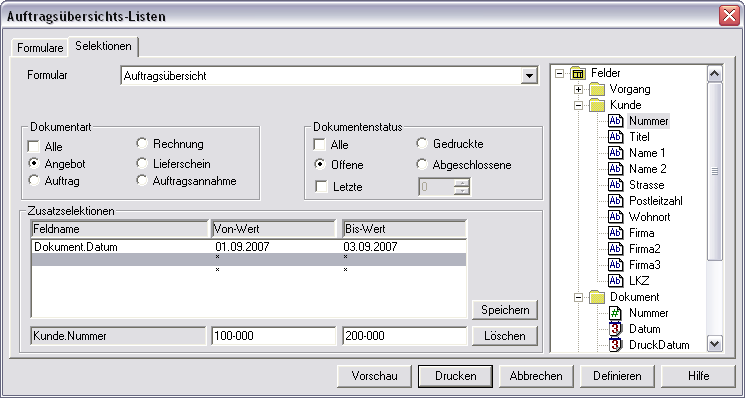Viewport: 745px width, 398px height.
Task: Click the Ab icon beside Firma
Action: [615, 233]
